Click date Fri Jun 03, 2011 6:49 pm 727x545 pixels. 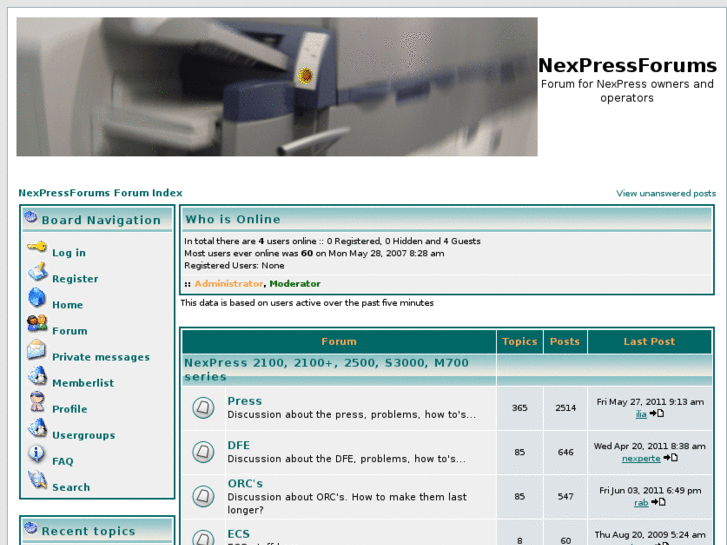(650, 490)
